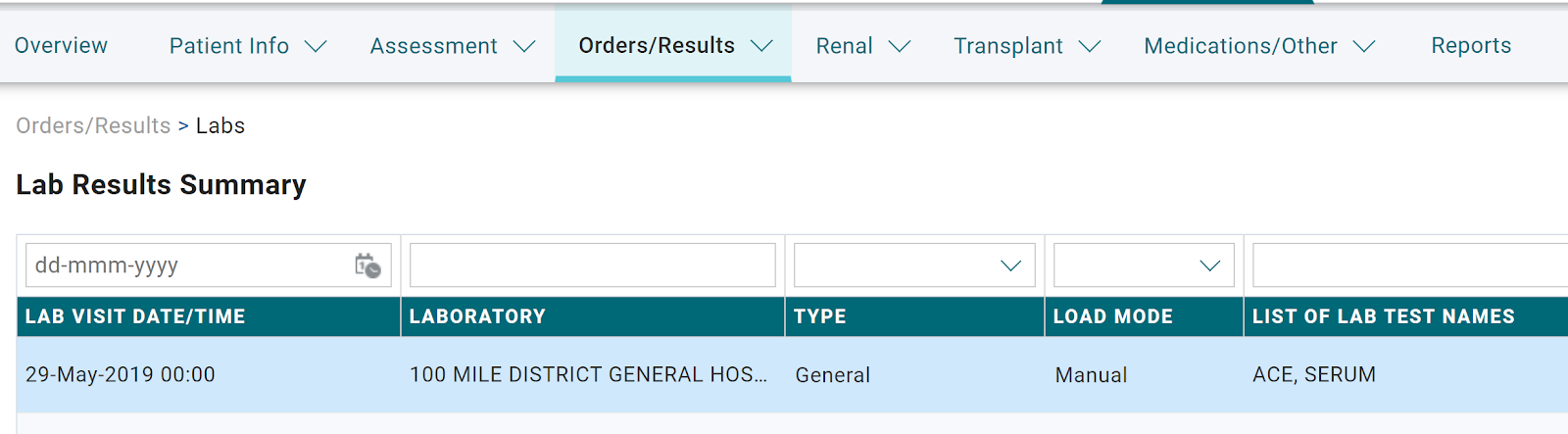The height and width of the screenshot is (434, 1568).
Task: Sort by Lab Visit Date/Time column header
Action: coord(135,316)
